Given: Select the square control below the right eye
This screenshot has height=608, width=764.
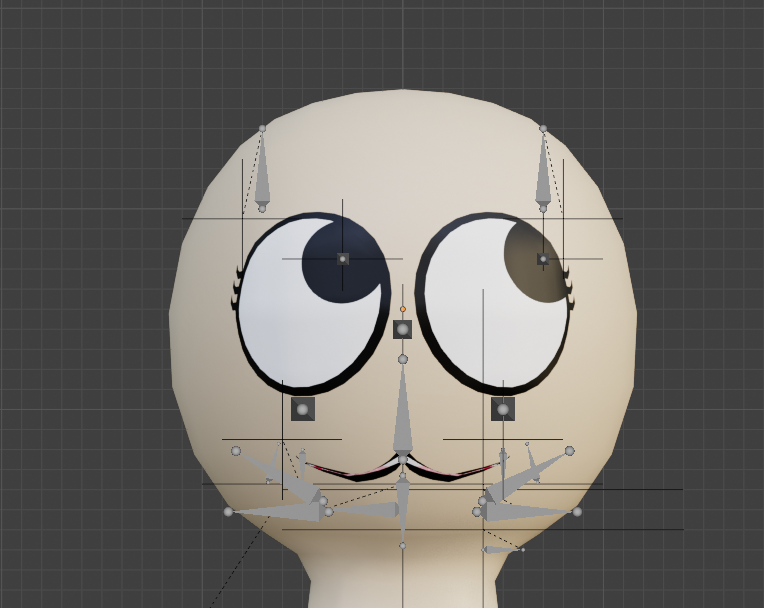Looking at the screenshot, I should click(503, 409).
